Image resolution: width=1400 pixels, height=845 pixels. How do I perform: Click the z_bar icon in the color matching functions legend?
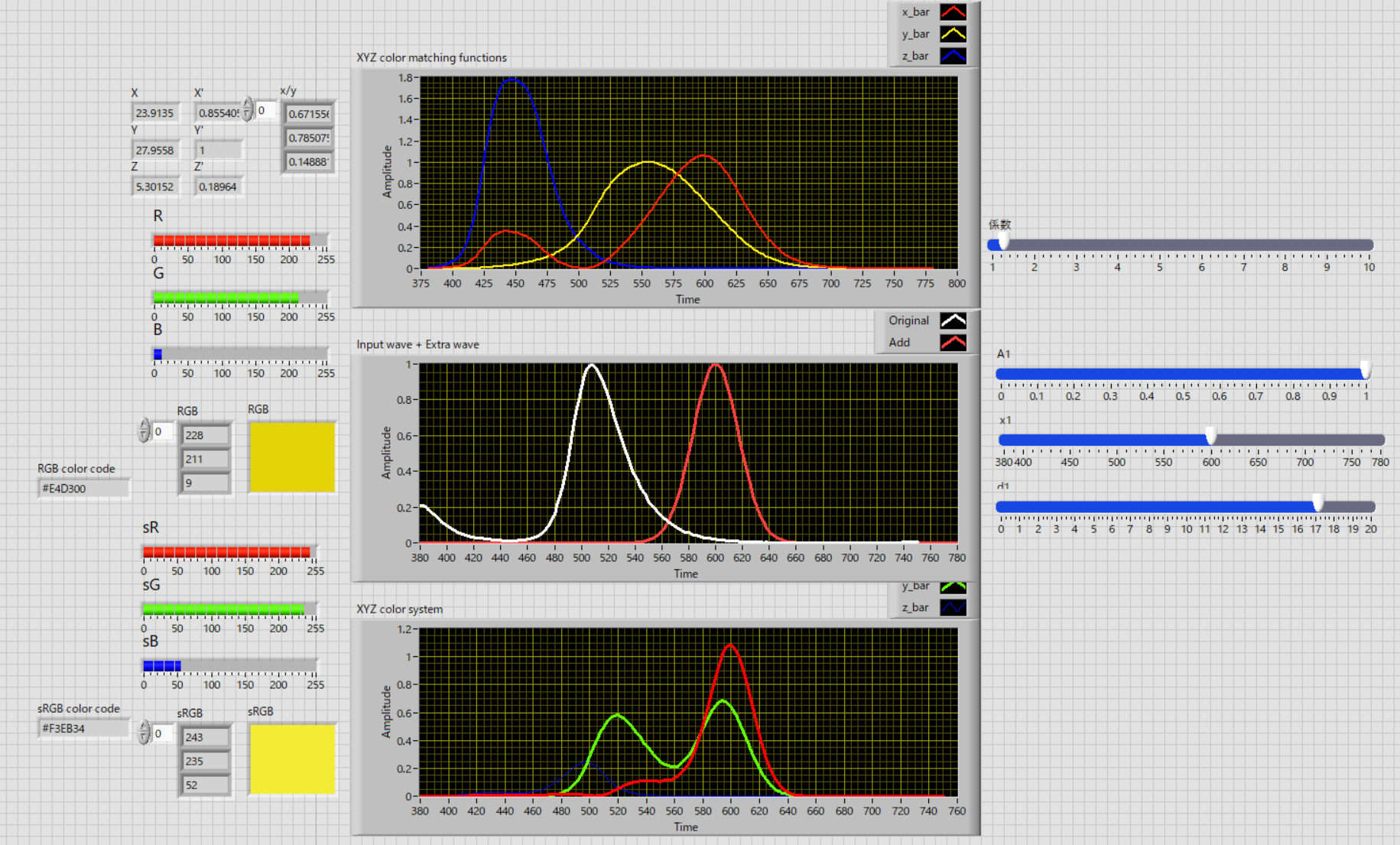pyautogui.click(x=953, y=56)
